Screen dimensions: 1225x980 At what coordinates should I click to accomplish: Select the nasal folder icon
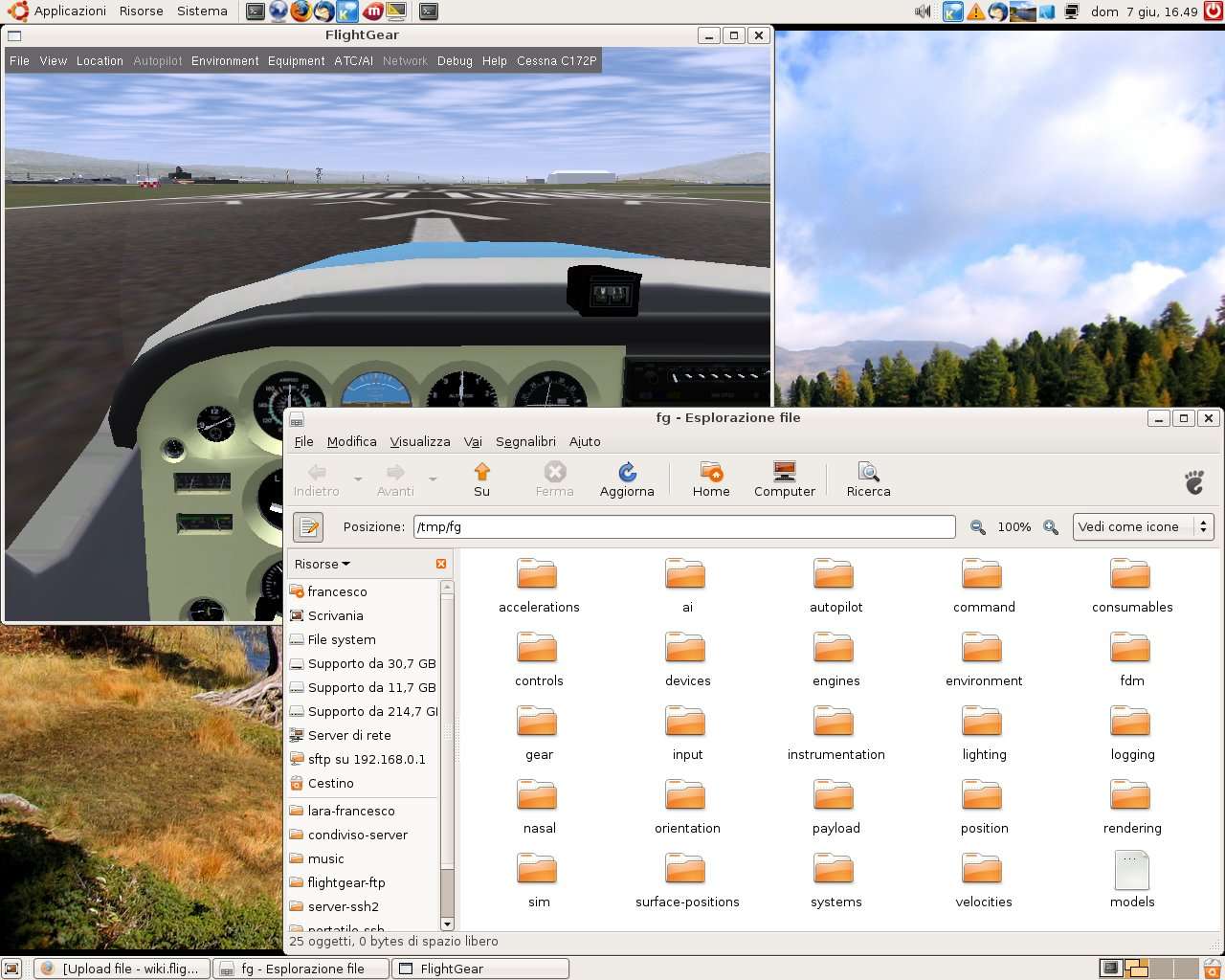[537, 795]
